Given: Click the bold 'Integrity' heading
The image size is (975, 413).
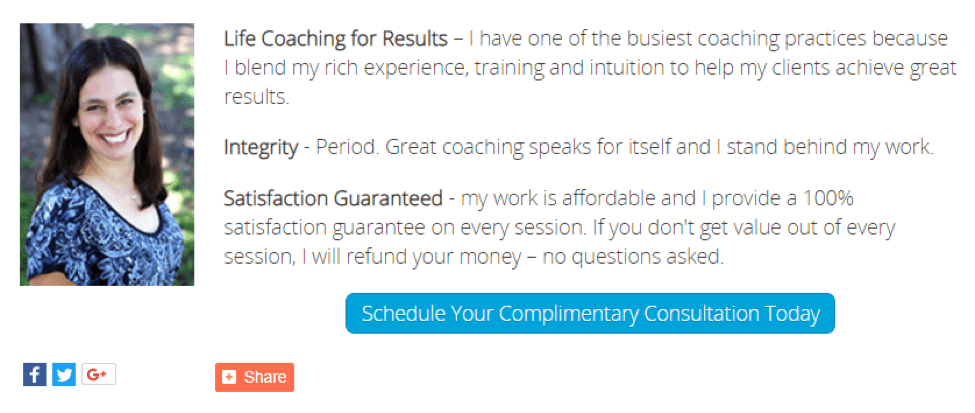Looking at the screenshot, I should 260,148.
